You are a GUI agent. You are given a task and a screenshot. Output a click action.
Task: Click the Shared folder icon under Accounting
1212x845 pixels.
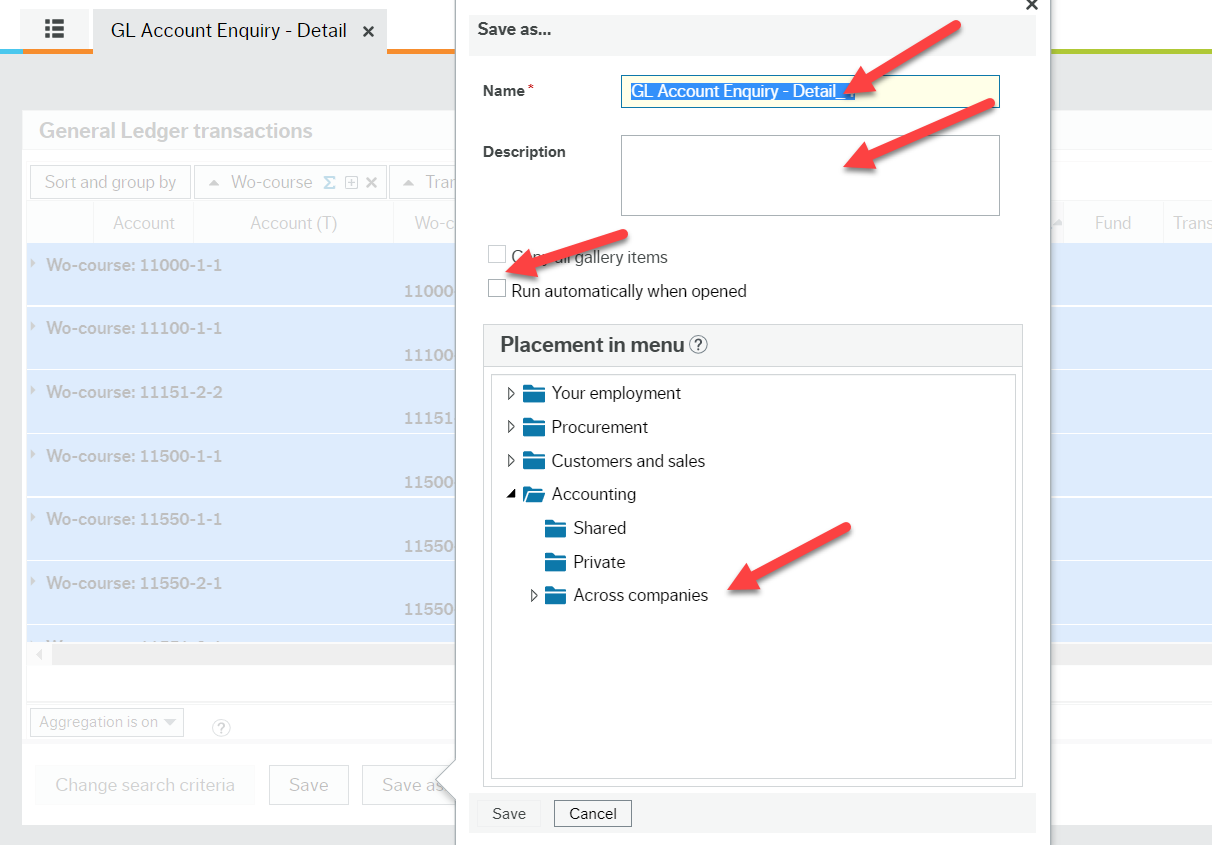(x=555, y=528)
